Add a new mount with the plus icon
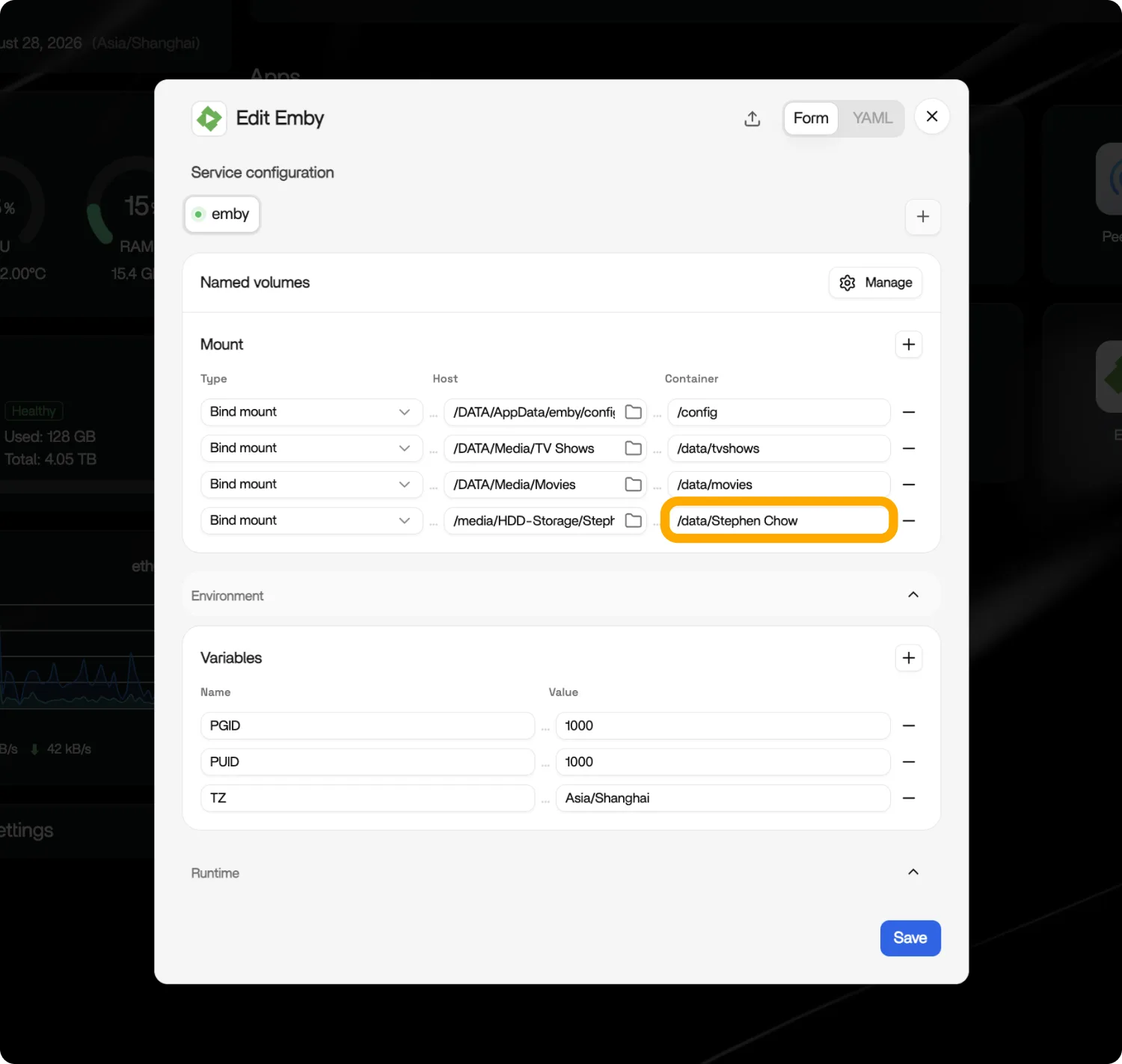The image size is (1122, 1064). pyautogui.click(x=909, y=345)
